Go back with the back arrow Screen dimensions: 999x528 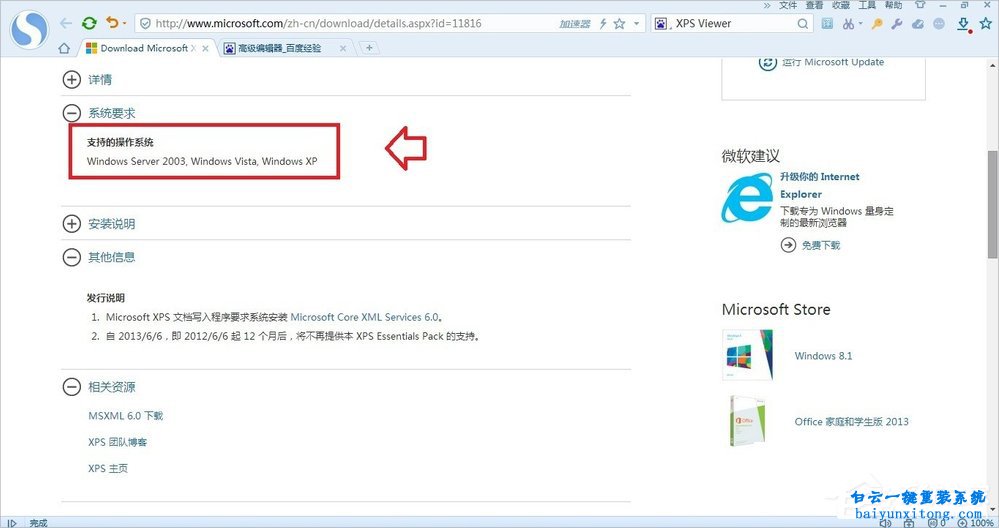66,24
